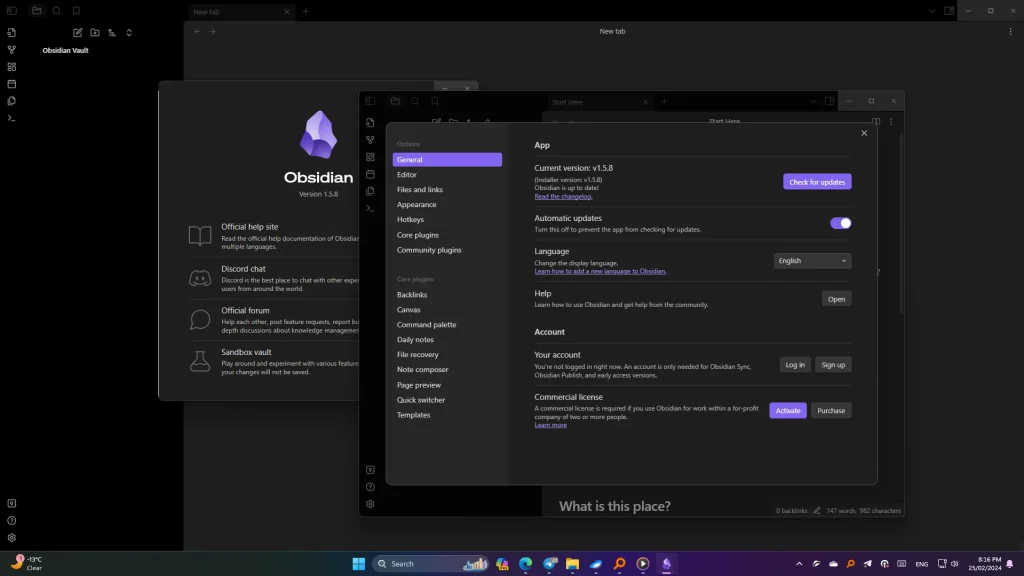Open more options menu in New tab pane
The height and width of the screenshot is (576, 1024).
click(1010, 31)
